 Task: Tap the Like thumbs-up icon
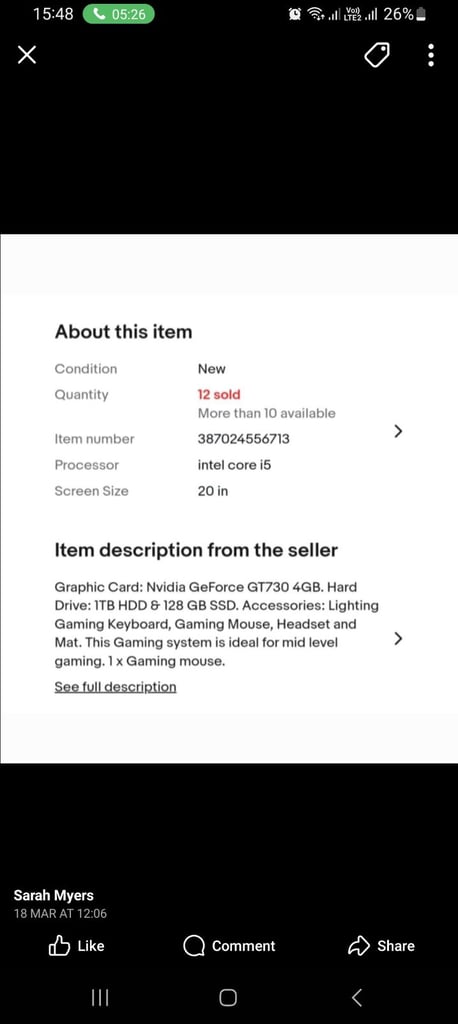59,946
